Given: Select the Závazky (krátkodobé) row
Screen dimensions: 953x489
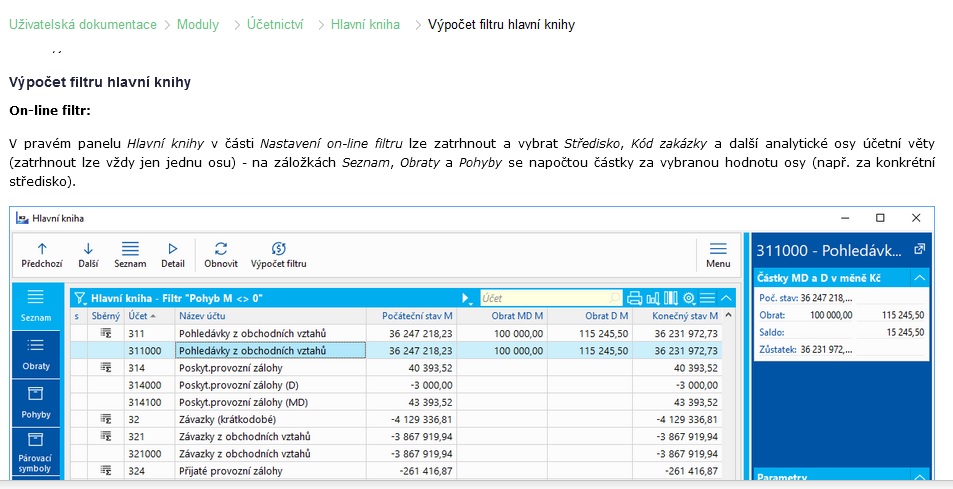Looking at the screenshot, I should click(x=396, y=419).
